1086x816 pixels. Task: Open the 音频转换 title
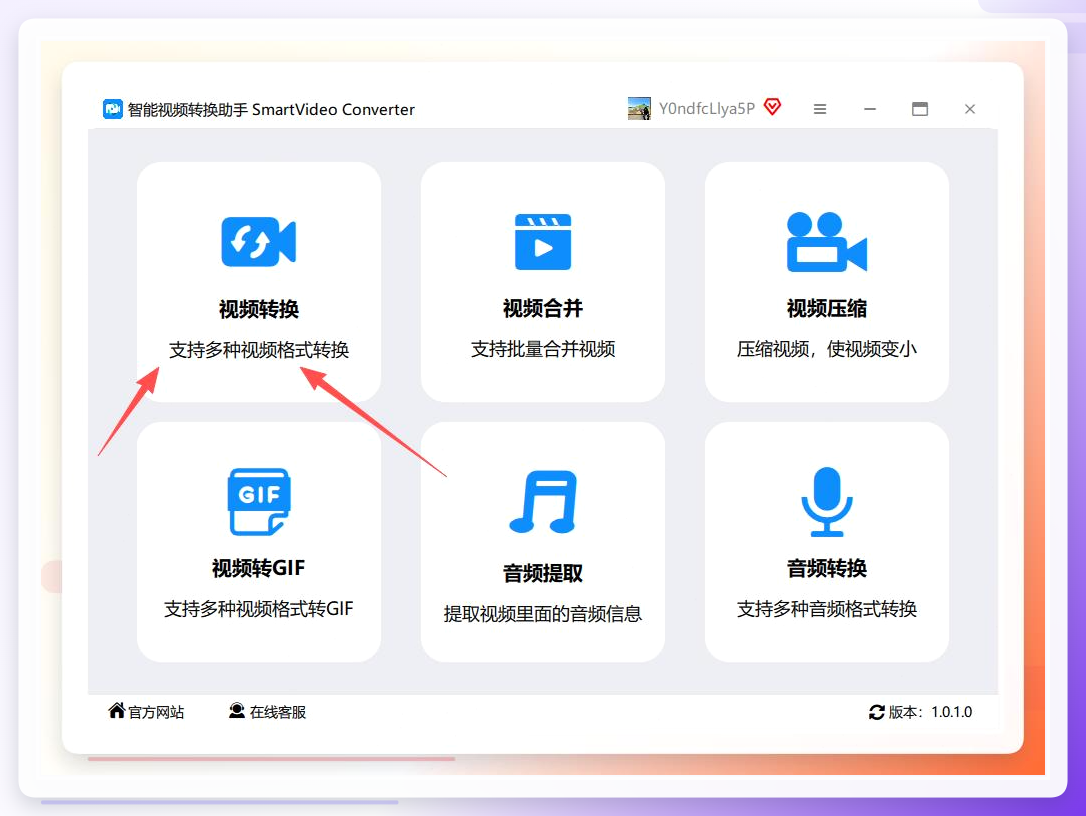click(827, 568)
